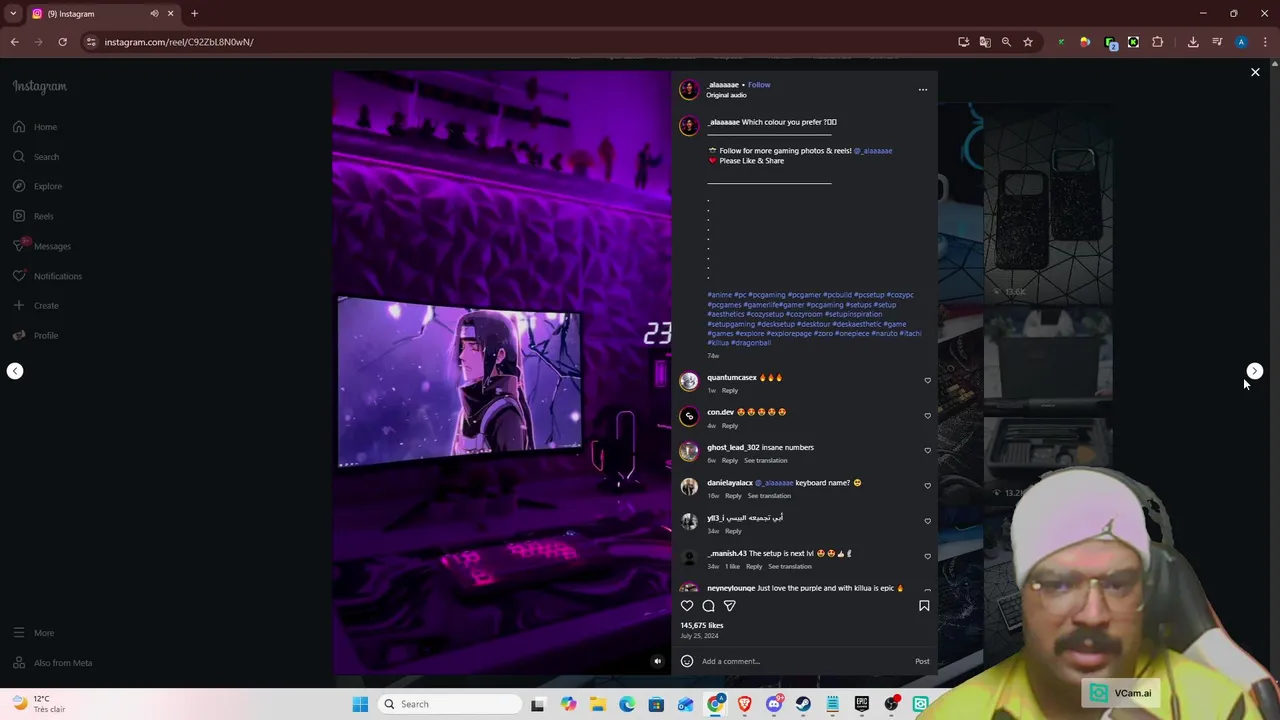Click _alaaaaae profile avatar in header

pos(689,90)
